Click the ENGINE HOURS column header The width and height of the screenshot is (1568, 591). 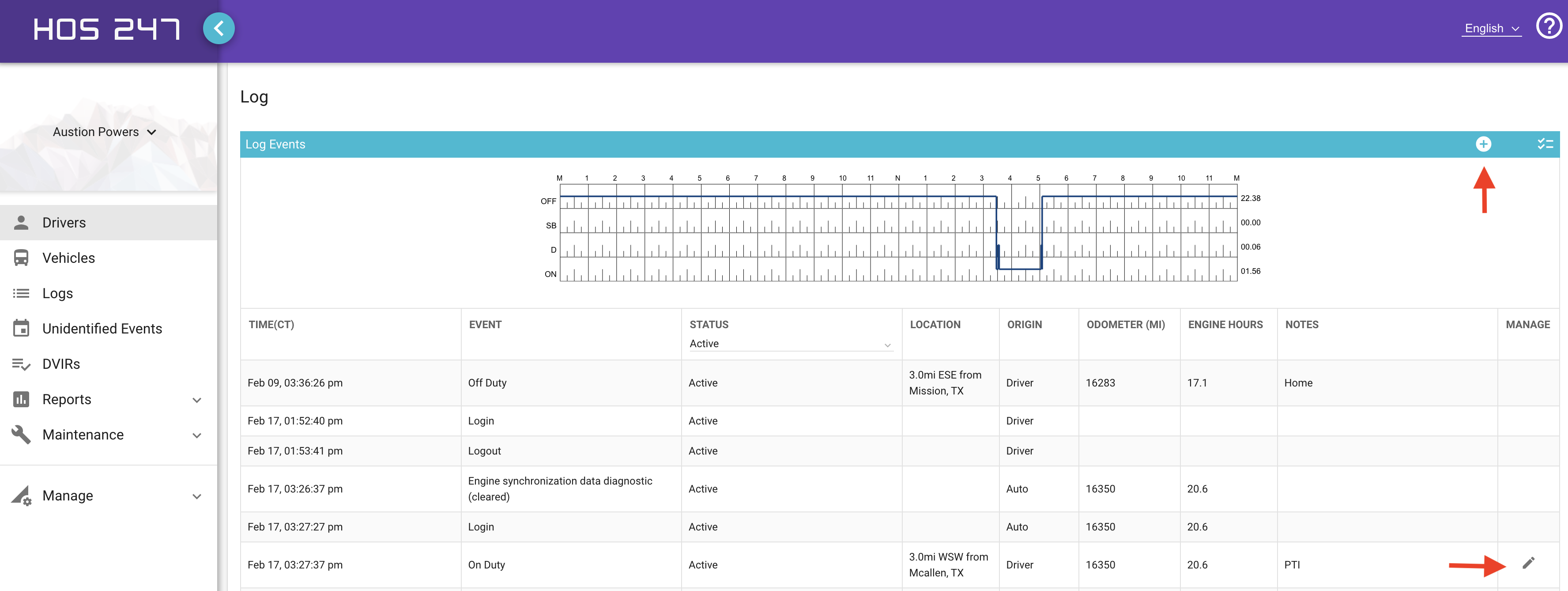1225,324
